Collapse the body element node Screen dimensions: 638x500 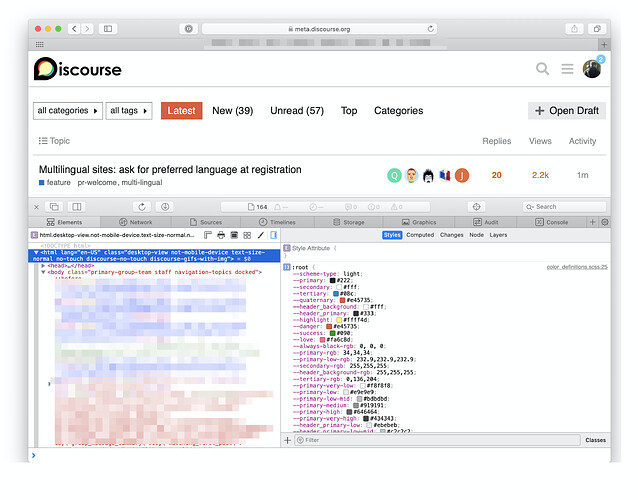[43, 272]
